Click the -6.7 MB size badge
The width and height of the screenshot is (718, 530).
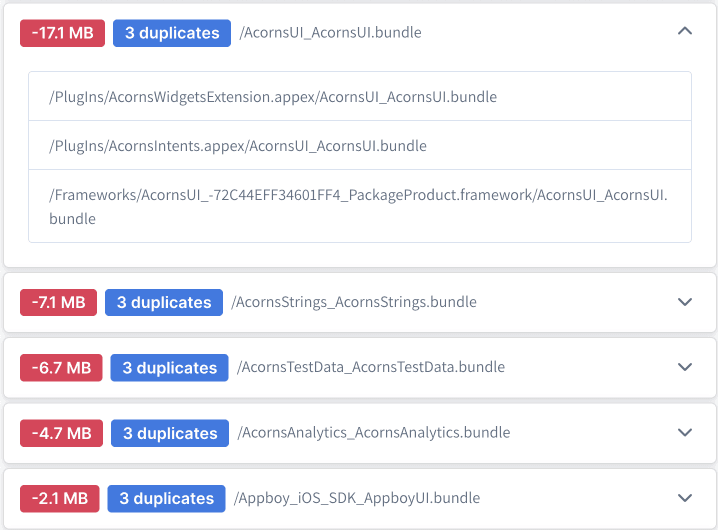pyautogui.click(x=62, y=368)
